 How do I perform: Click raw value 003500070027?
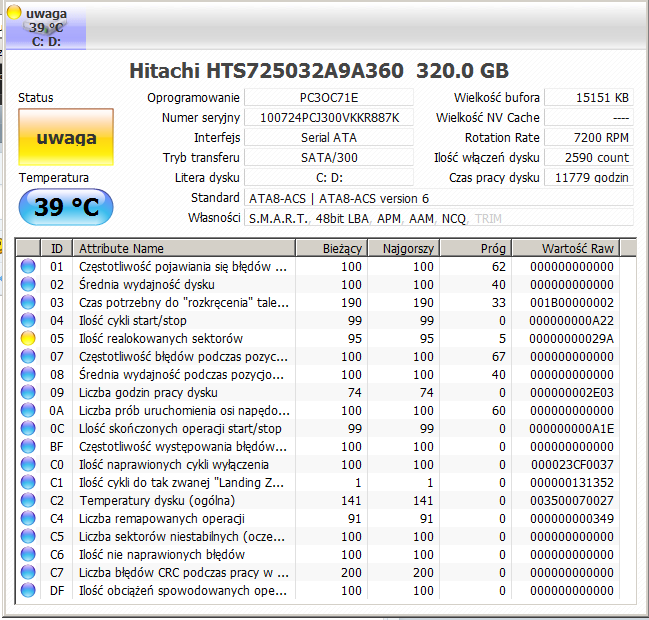coord(572,501)
